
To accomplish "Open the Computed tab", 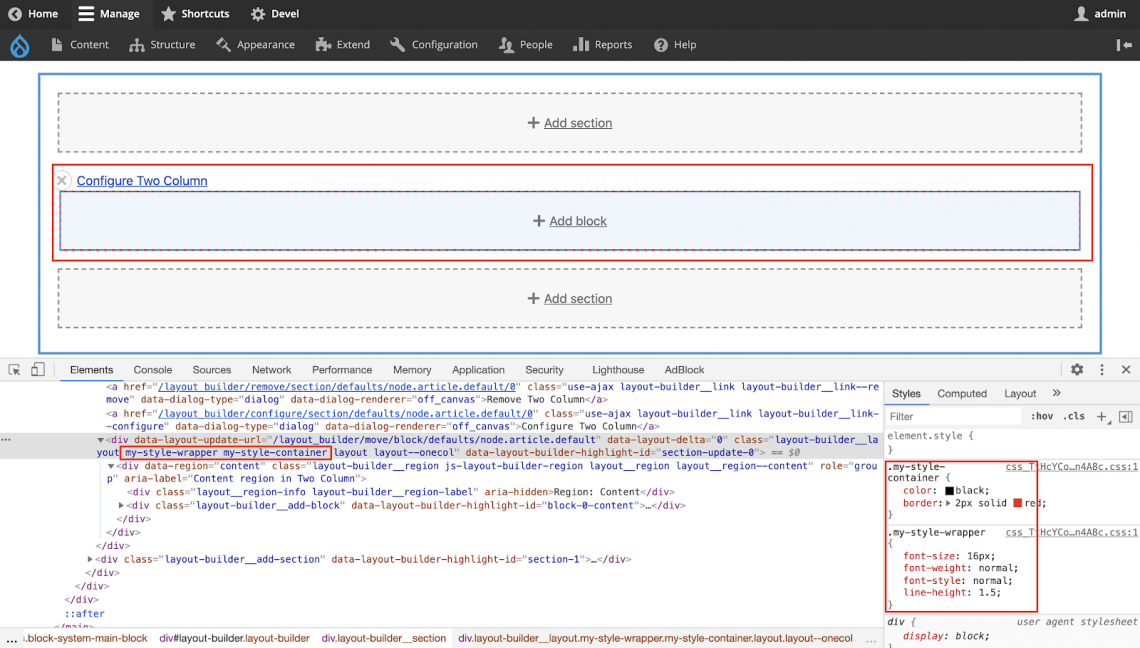I will (x=961, y=394).
